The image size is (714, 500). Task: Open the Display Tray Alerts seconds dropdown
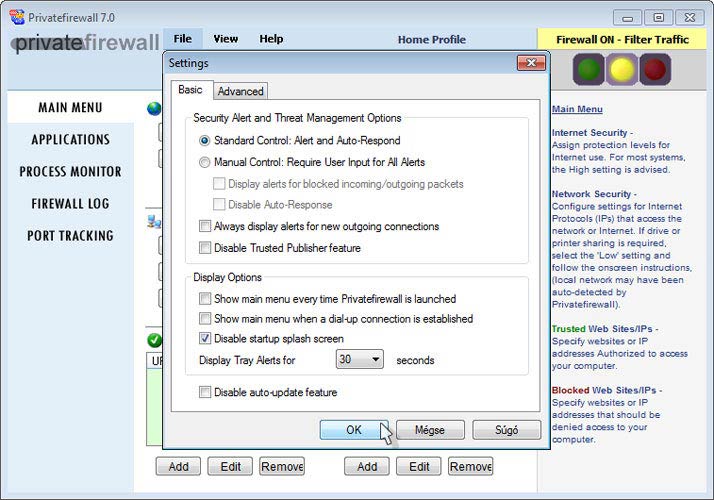(x=359, y=360)
